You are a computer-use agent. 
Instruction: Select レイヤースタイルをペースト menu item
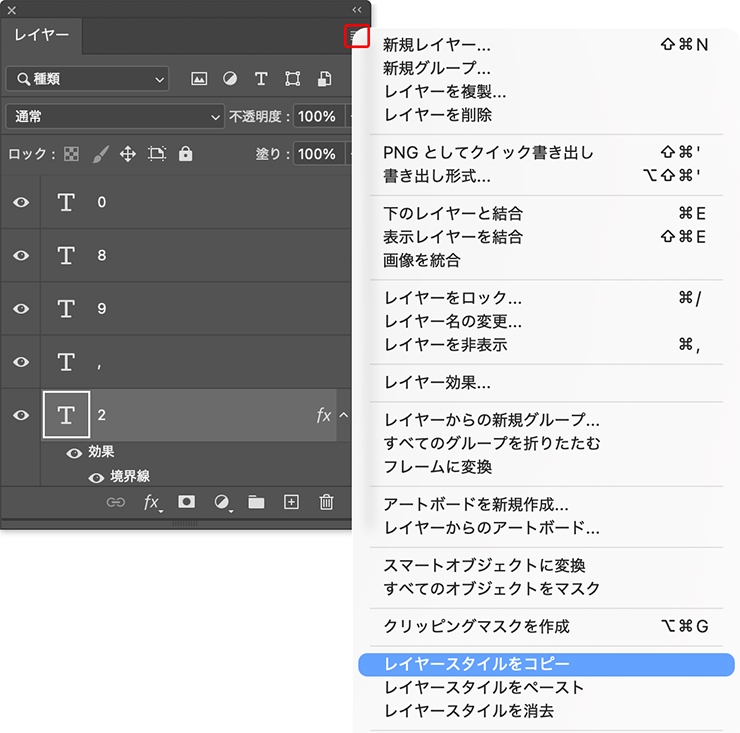[x=484, y=688]
